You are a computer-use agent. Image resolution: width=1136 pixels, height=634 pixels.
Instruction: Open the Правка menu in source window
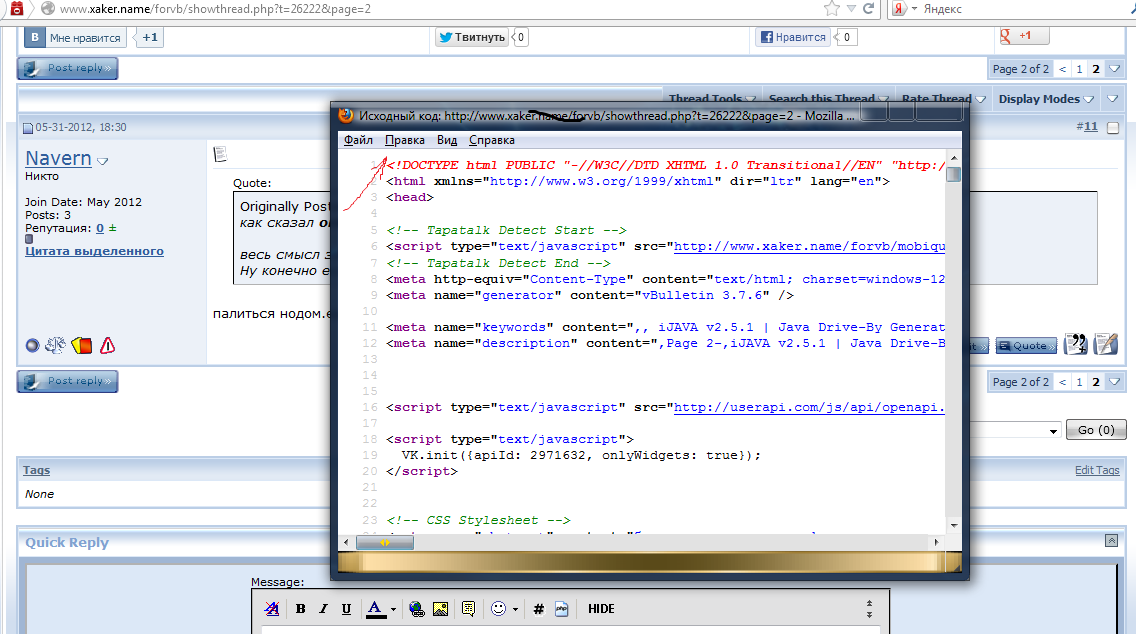[x=404, y=140]
